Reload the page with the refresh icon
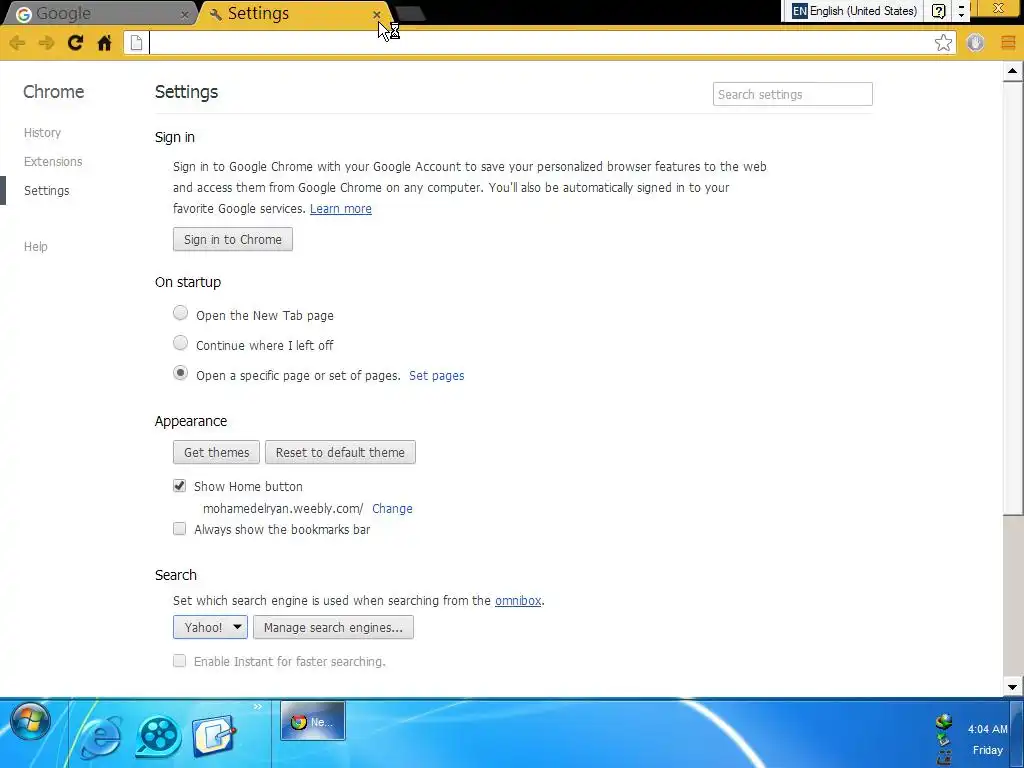This screenshot has width=1024, height=768. click(75, 43)
